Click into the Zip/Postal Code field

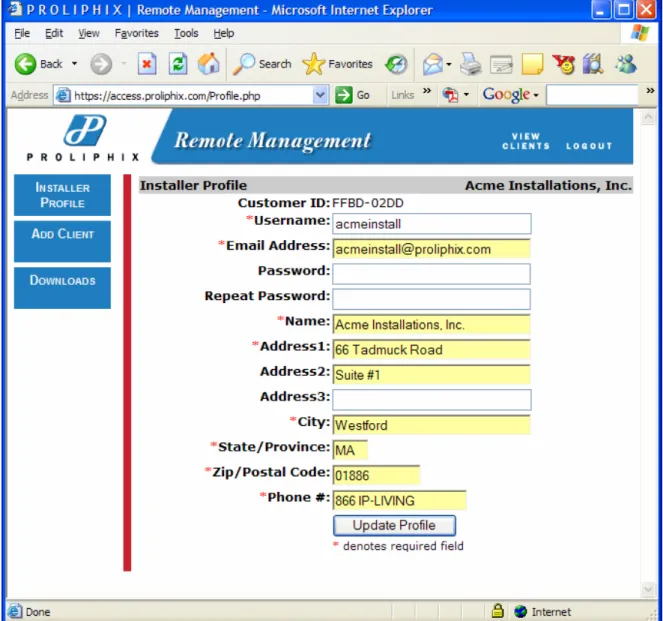(377, 475)
